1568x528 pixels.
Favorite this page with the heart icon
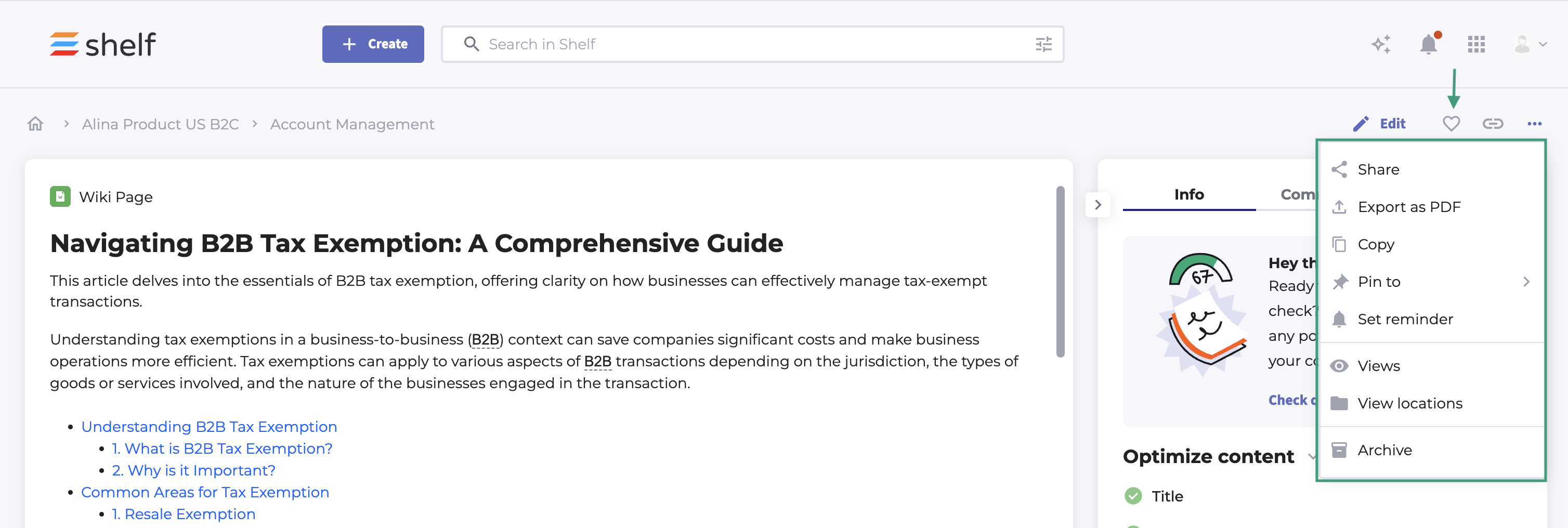click(x=1451, y=124)
